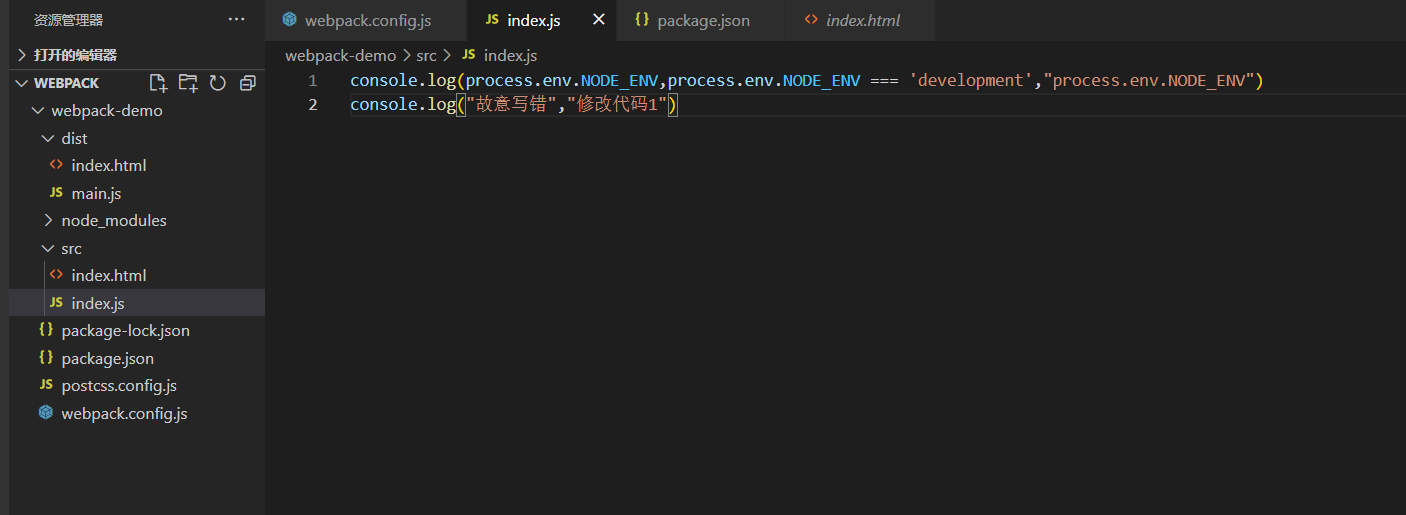Collapse all folders in explorer

(248, 83)
